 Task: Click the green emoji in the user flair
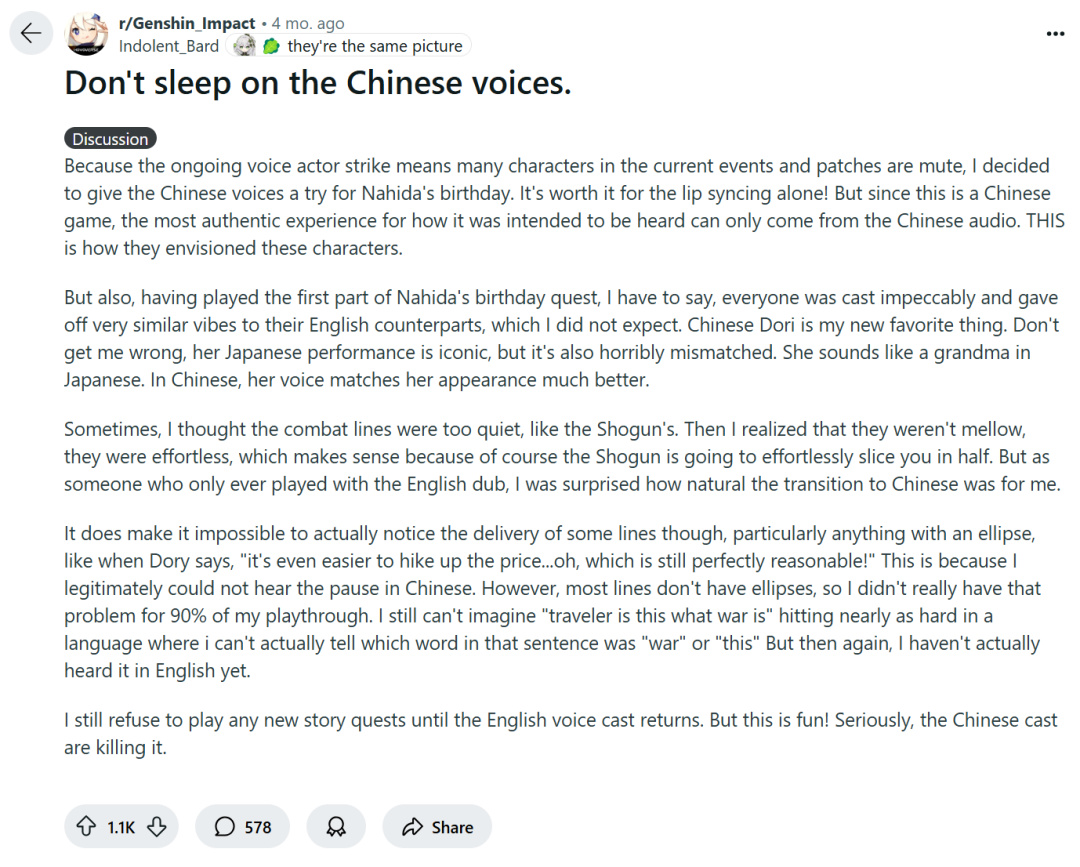coord(271,46)
